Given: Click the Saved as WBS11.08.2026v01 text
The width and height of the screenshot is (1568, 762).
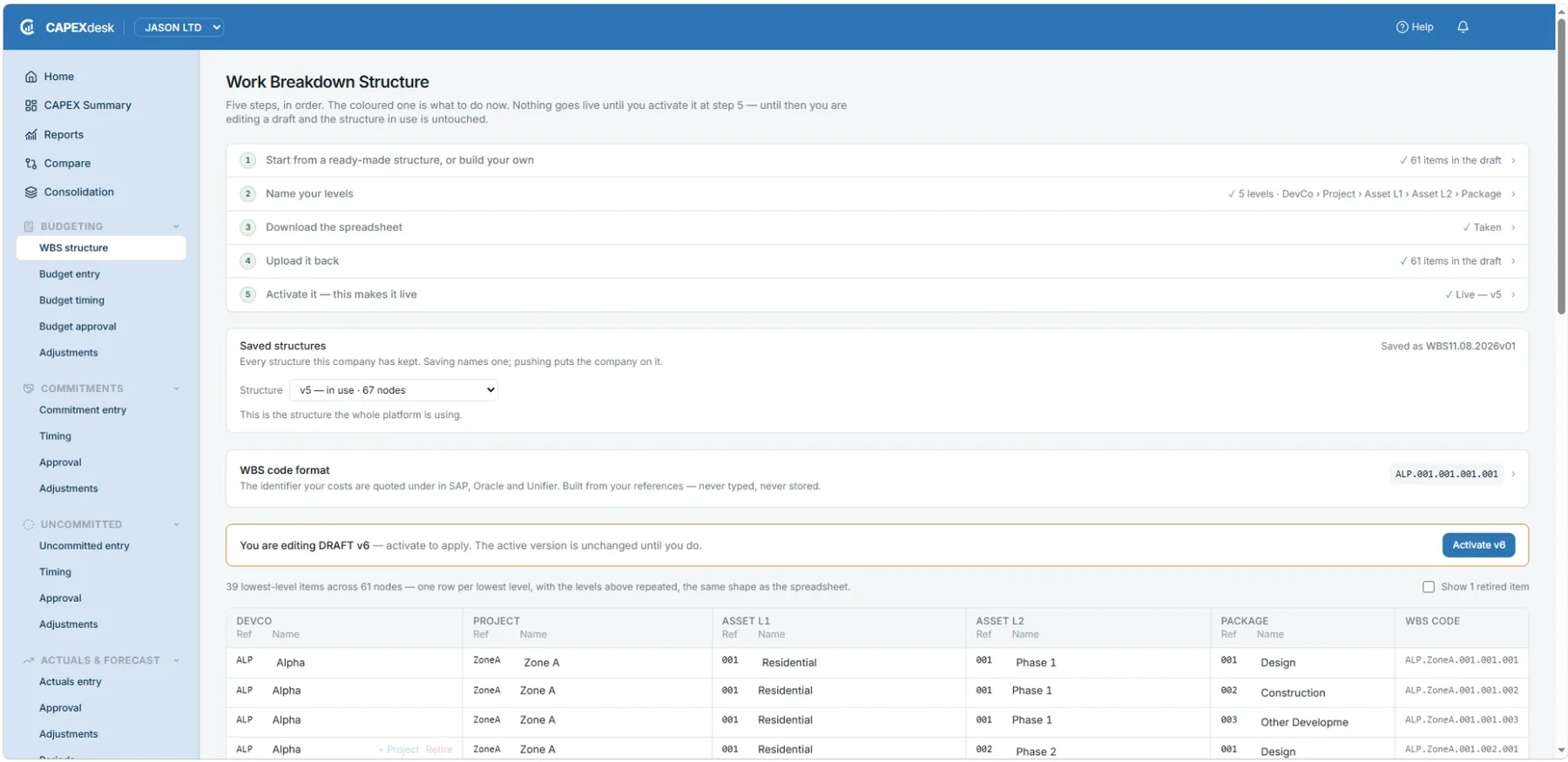Looking at the screenshot, I should (x=1448, y=347).
